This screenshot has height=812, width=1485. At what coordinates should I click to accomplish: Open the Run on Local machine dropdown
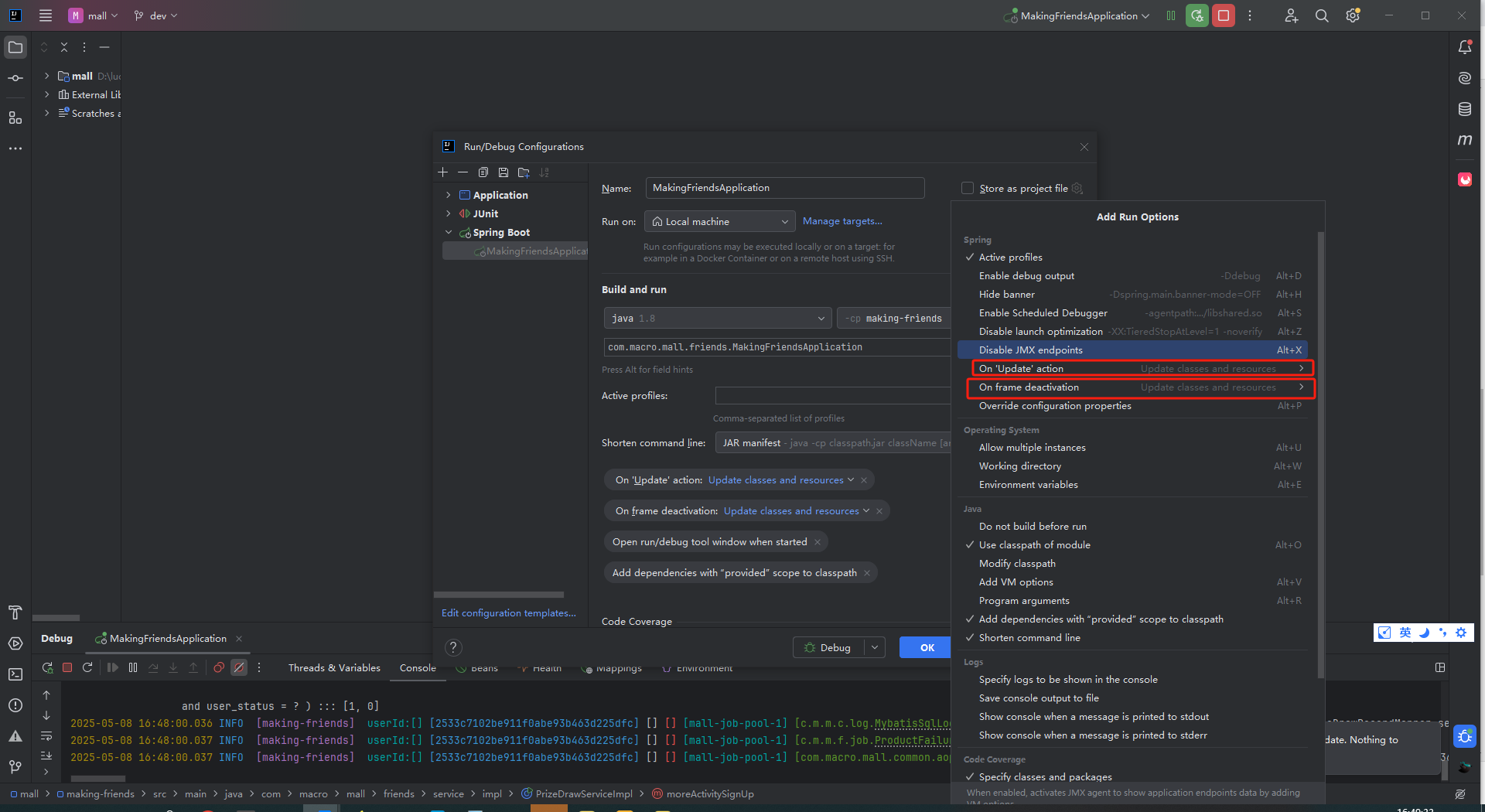click(720, 222)
